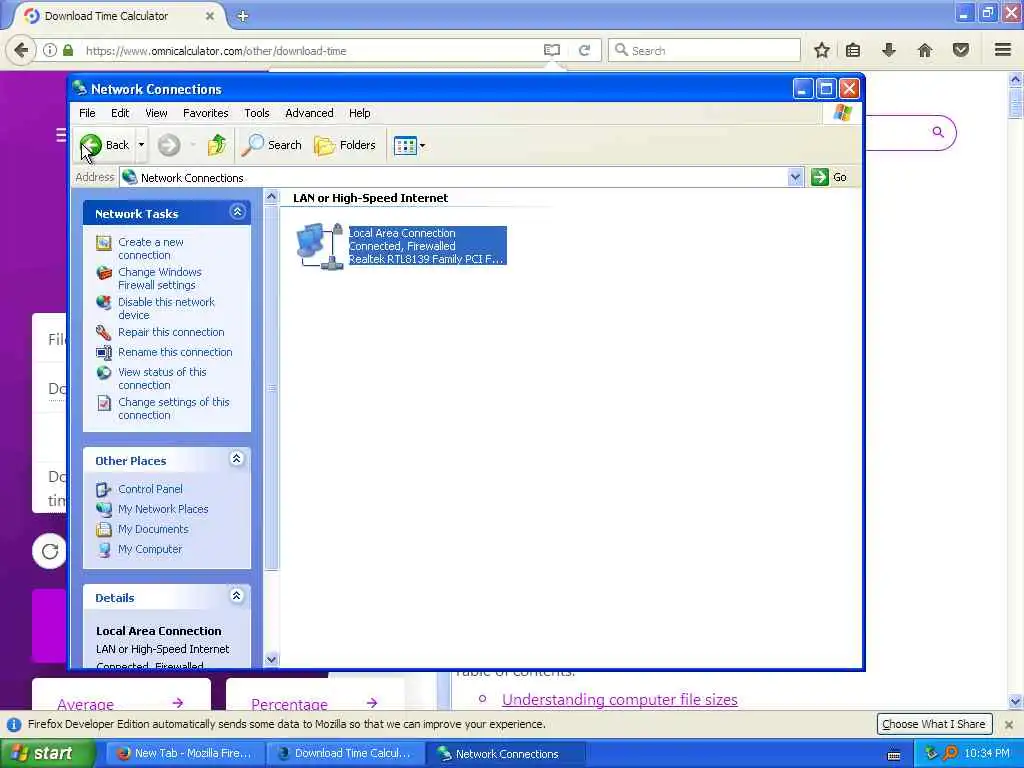Show the Folders pane
This screenshot has width=1024, height=768.
[345, 145]
